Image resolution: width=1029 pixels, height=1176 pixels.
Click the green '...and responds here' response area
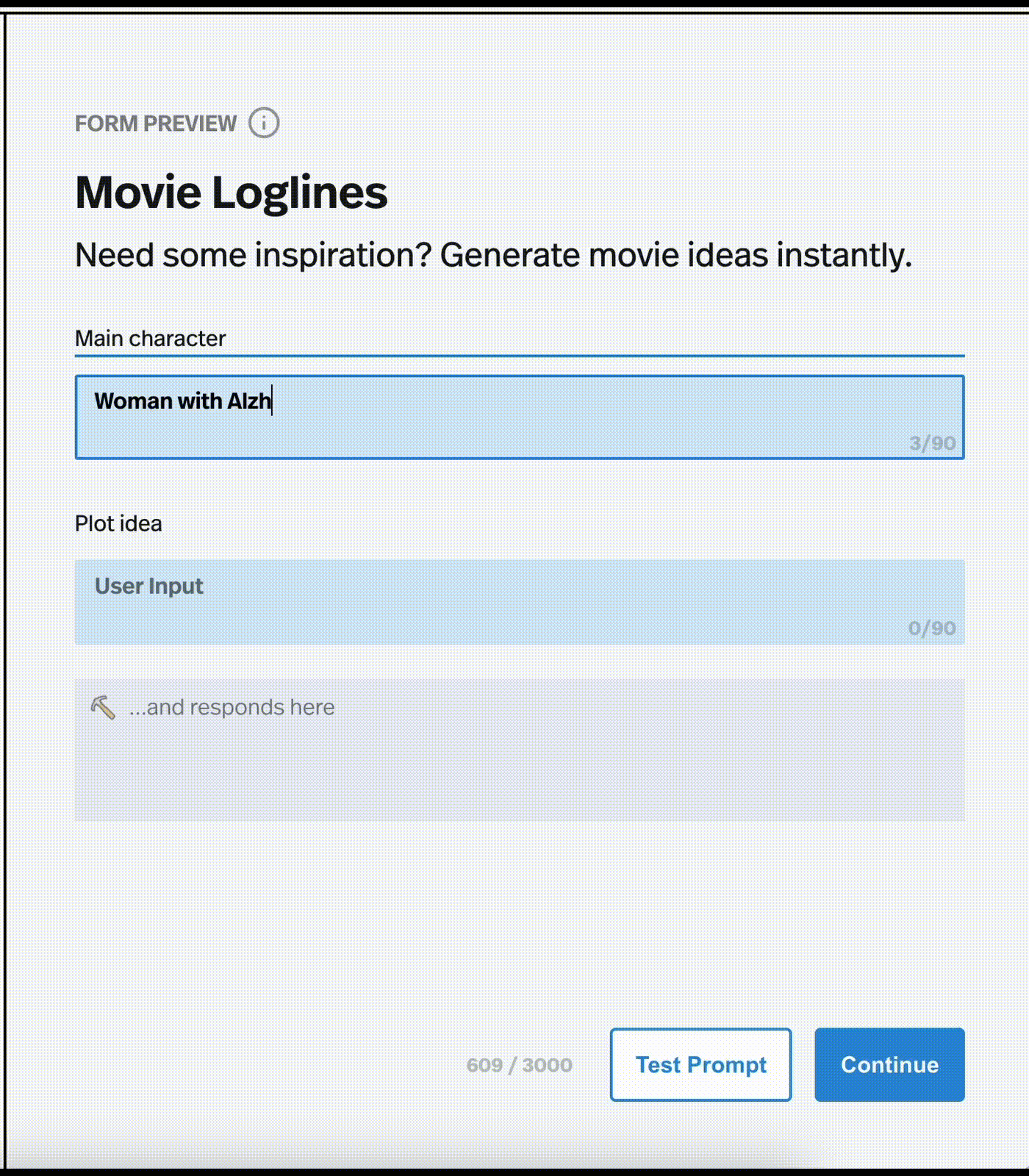click(519, 764)
